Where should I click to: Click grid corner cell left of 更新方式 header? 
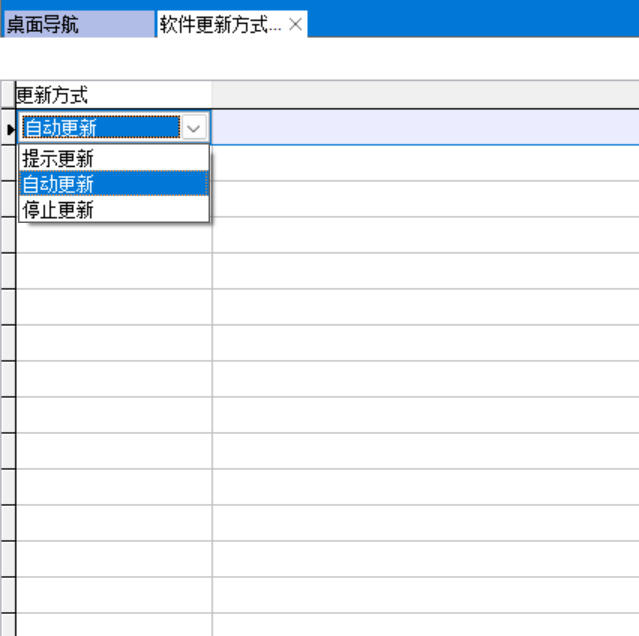[x=8, y=96]
